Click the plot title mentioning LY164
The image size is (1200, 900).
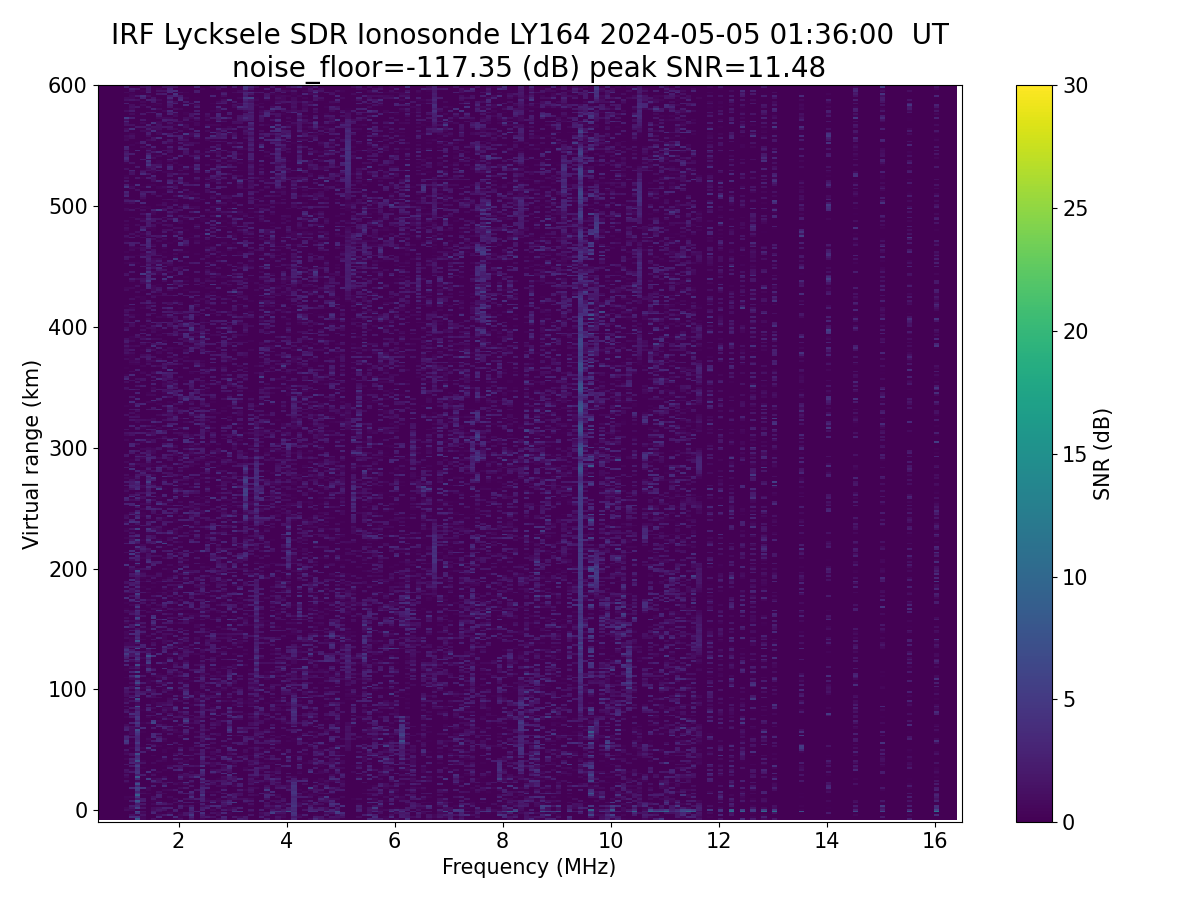[x=529, y=35]
